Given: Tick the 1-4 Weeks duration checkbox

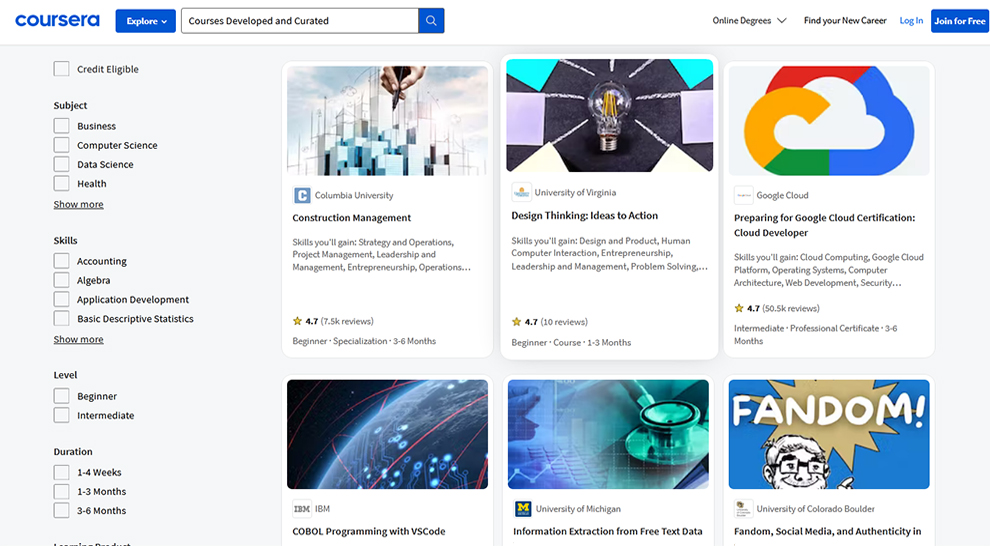Looking at the screenshot, I should [x=61, y=472].
